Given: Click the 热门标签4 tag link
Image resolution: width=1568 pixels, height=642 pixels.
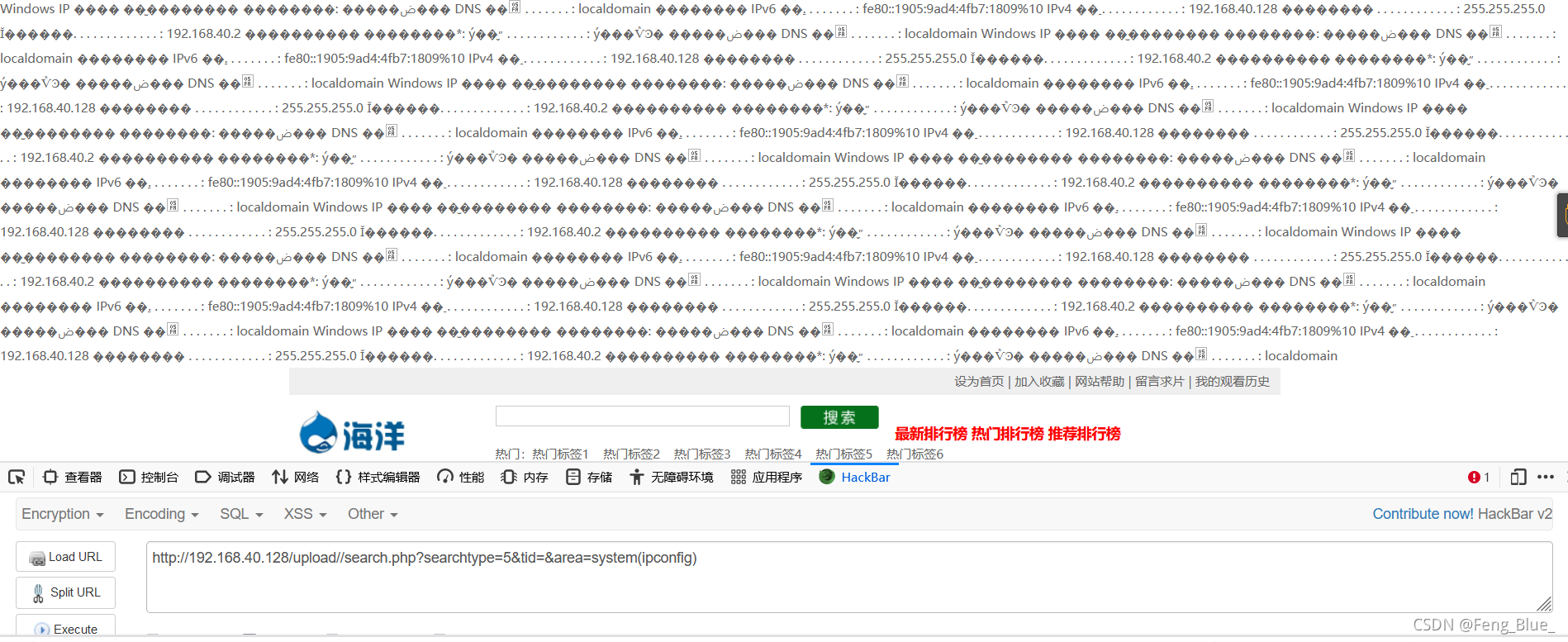Looking at the screenshot, I should click(x=773, y=454).
